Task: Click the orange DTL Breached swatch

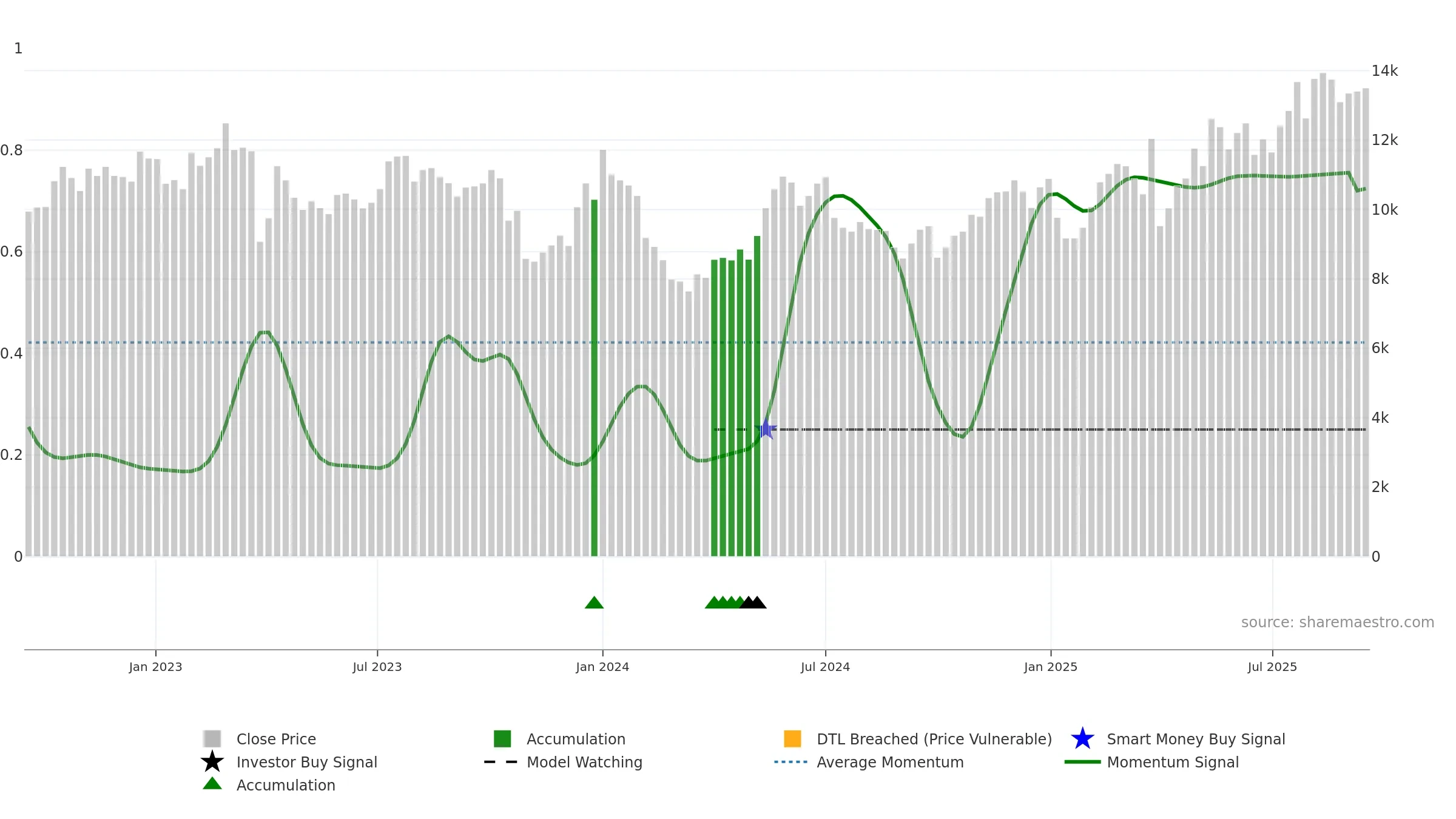Action: (x=792, y=739)
